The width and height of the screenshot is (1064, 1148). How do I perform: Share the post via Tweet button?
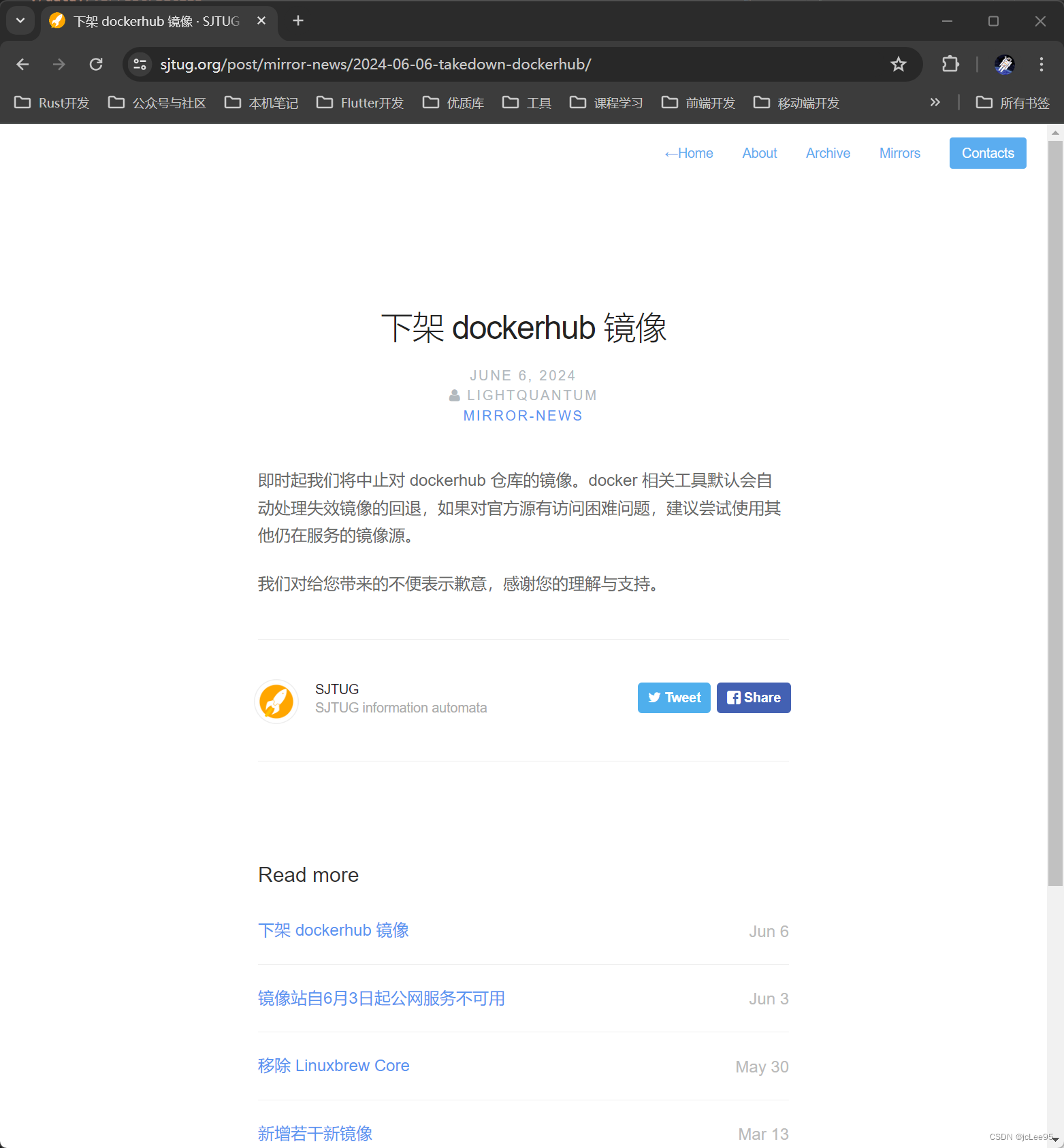[x=674, y=698]
